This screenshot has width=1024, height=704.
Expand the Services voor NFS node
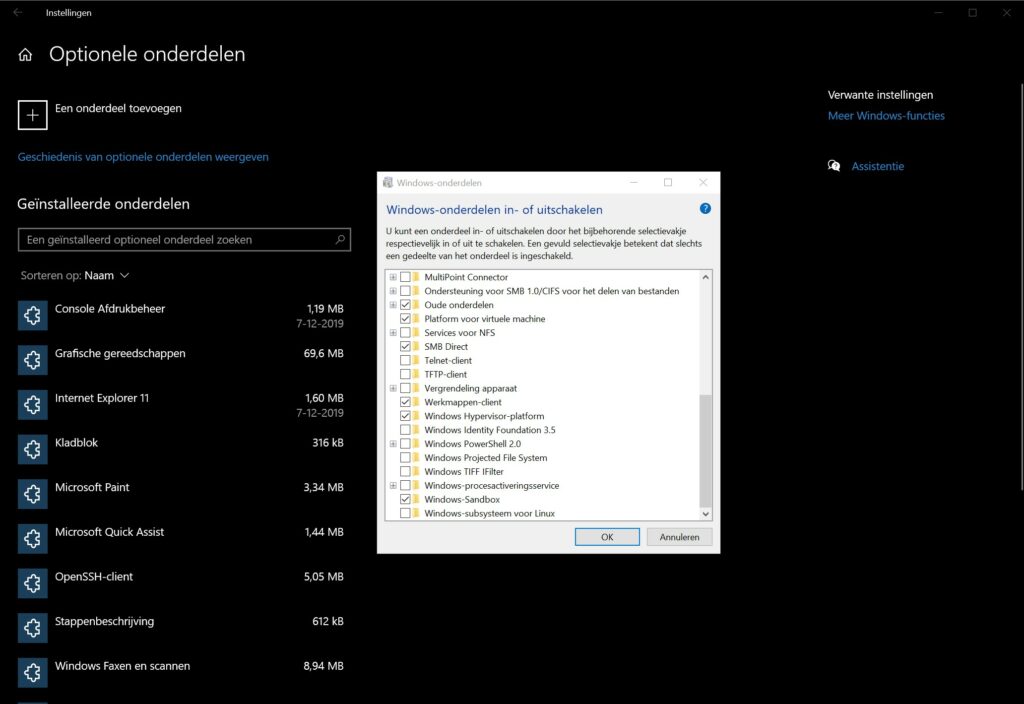[393, 332]
